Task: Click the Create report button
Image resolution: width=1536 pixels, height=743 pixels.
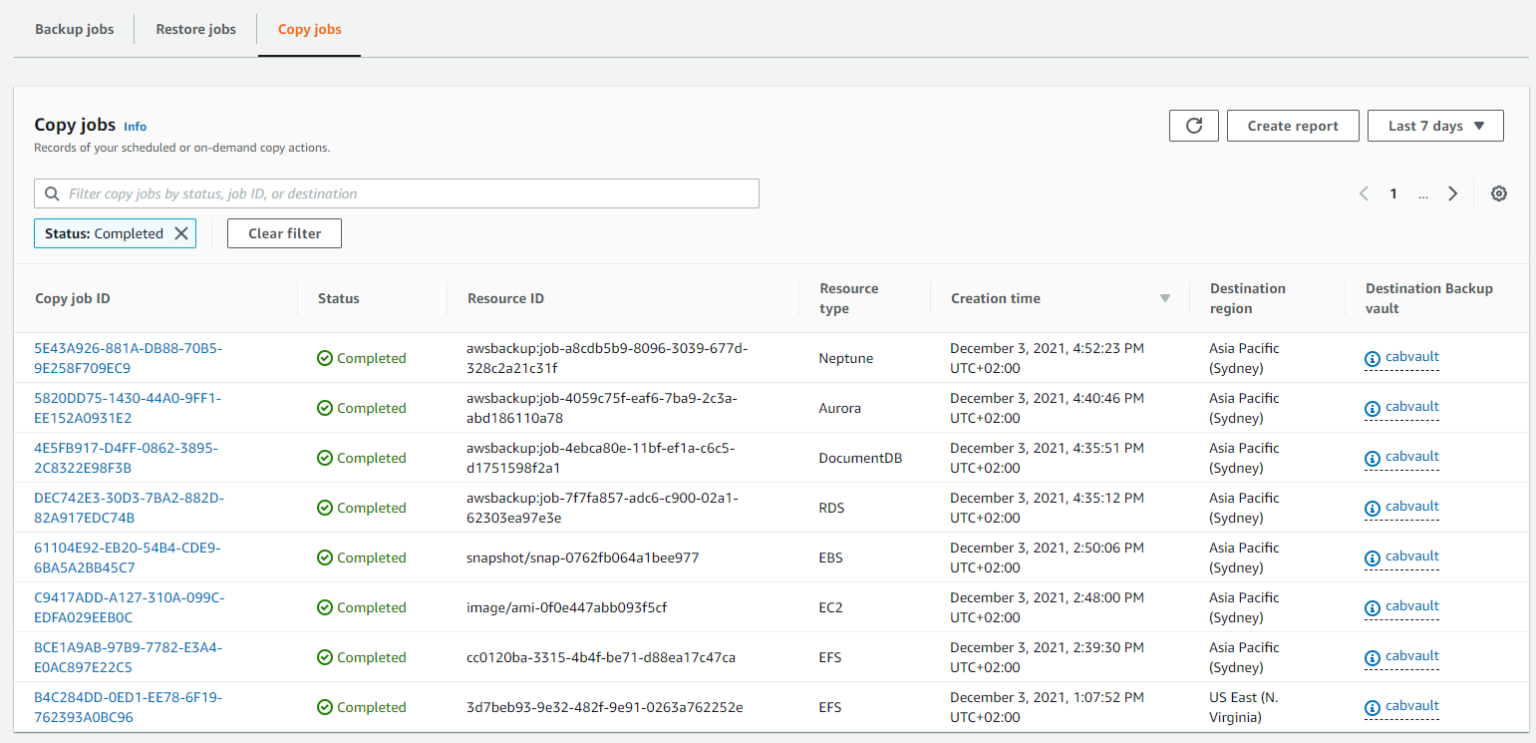Action: pos(1293,125)
